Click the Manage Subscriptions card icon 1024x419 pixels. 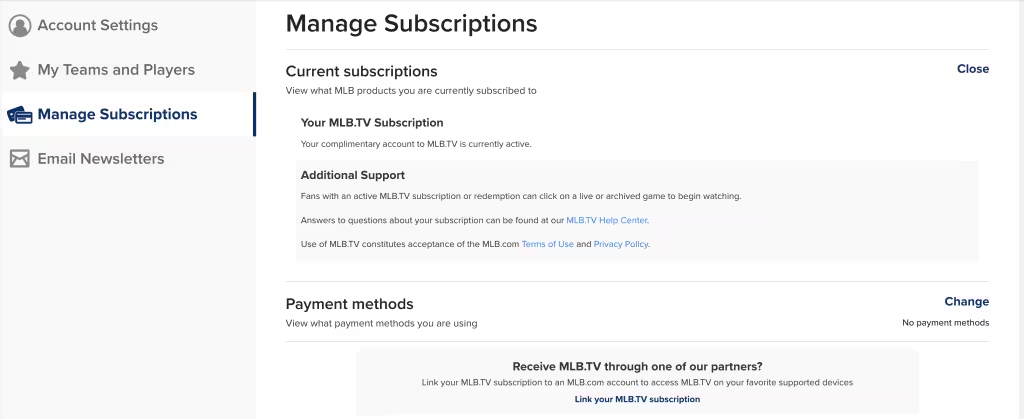19,114
